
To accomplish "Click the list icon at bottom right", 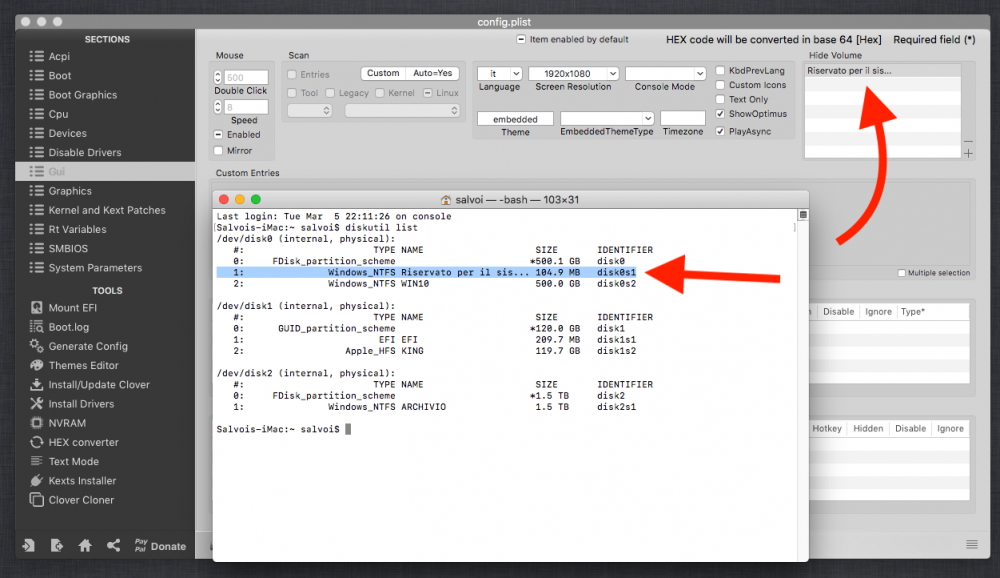I will (972, 544).
